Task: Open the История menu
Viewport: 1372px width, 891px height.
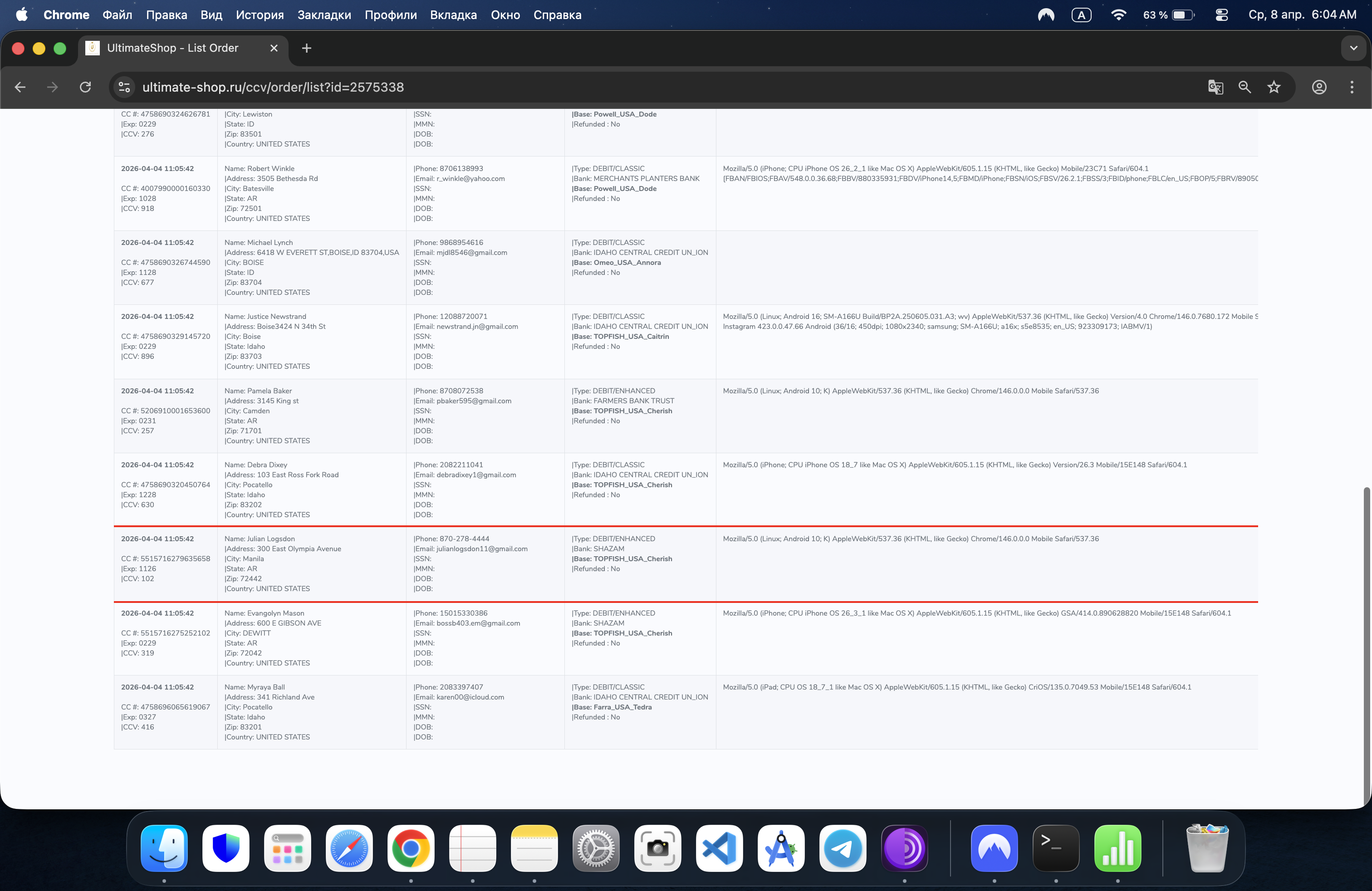Action: (x=260, y=15)
